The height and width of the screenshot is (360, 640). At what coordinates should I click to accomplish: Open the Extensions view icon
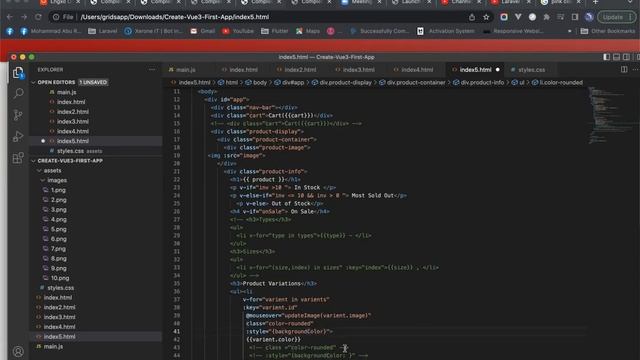point(18,158)
